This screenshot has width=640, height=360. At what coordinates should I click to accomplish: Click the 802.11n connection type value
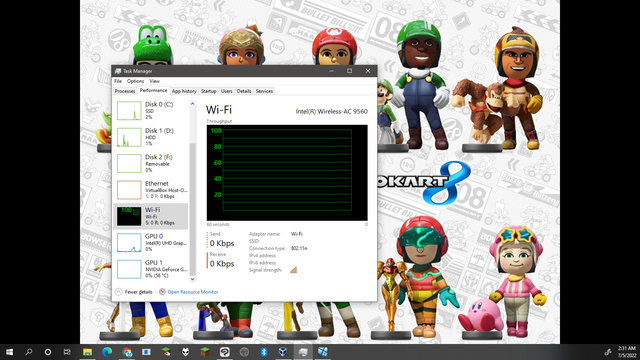[x=299, y=248]
